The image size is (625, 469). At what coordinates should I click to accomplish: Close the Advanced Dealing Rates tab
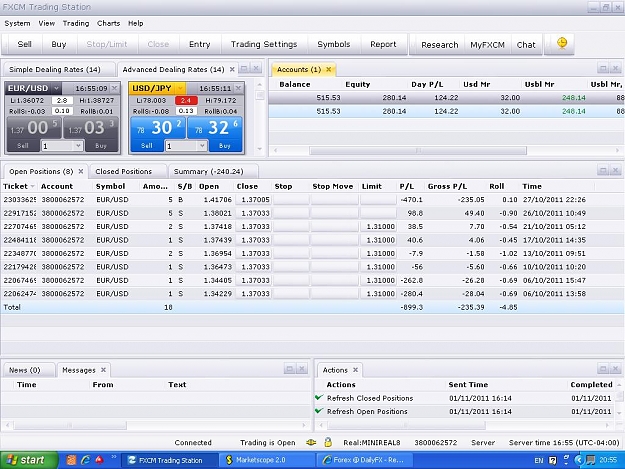coord(232,69)
